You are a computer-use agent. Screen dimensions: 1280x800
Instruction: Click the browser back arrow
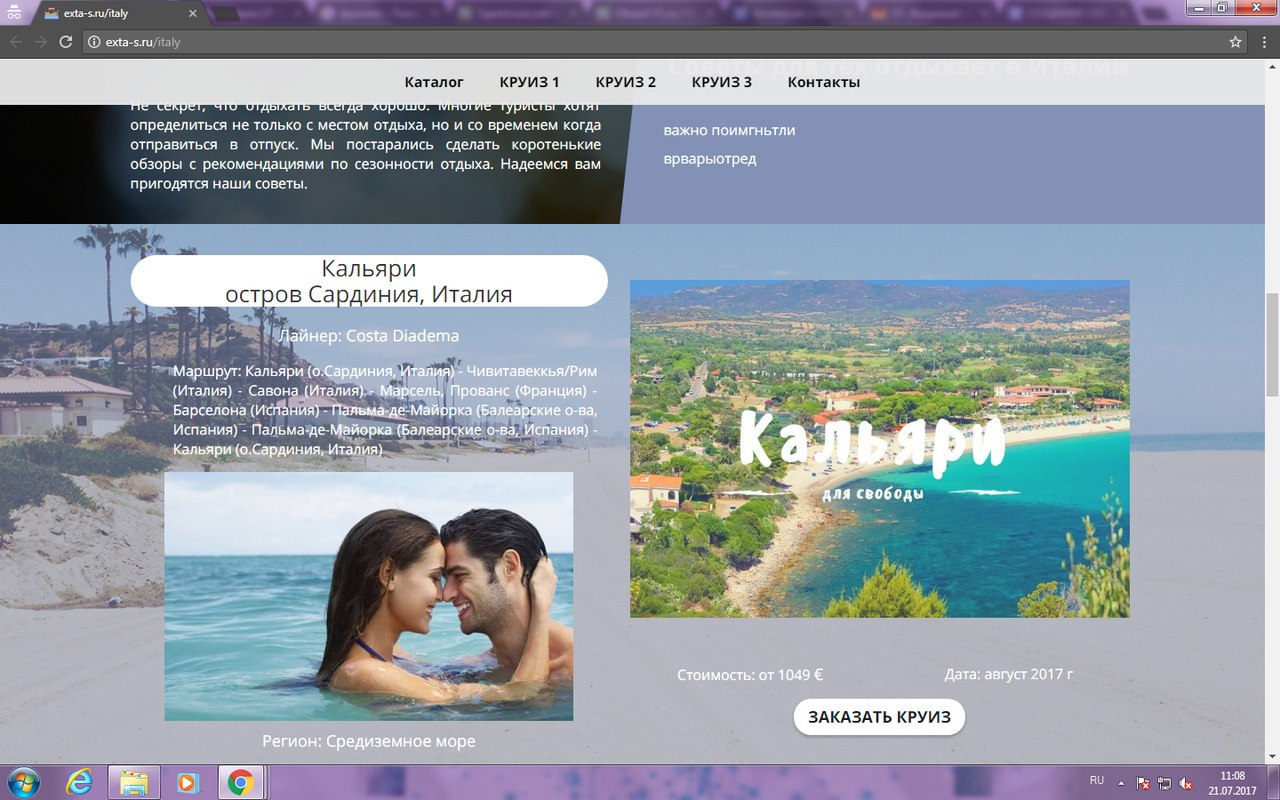(15, 42)
